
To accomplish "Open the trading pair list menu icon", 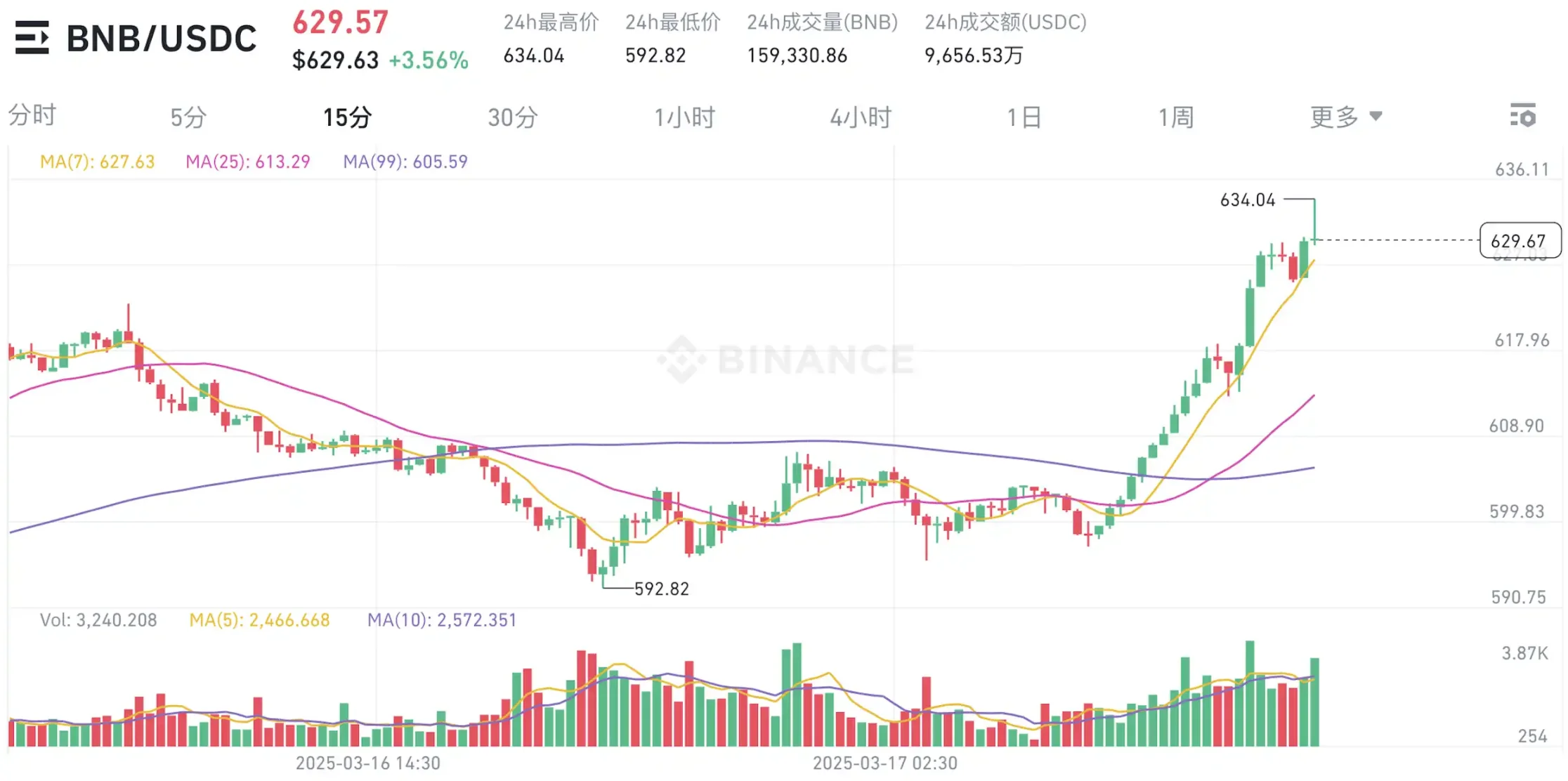I will coord(32,38).
